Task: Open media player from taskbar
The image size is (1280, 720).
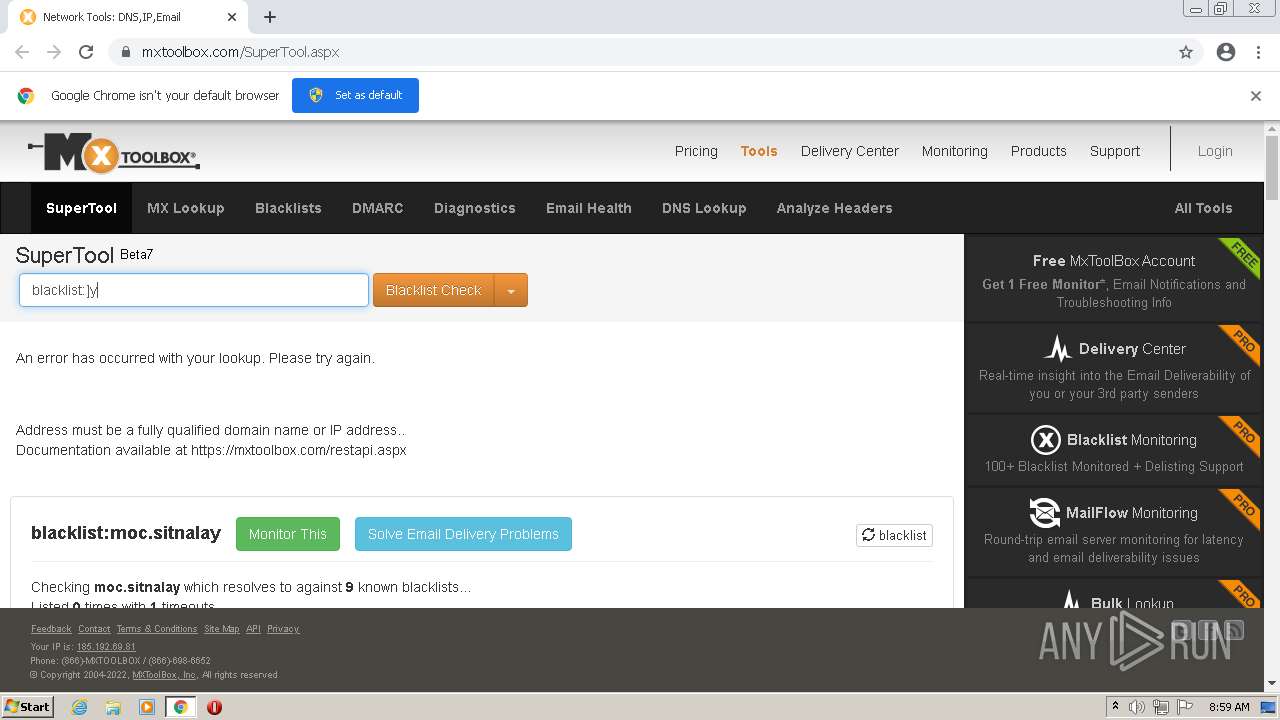Action: point(147,707)
